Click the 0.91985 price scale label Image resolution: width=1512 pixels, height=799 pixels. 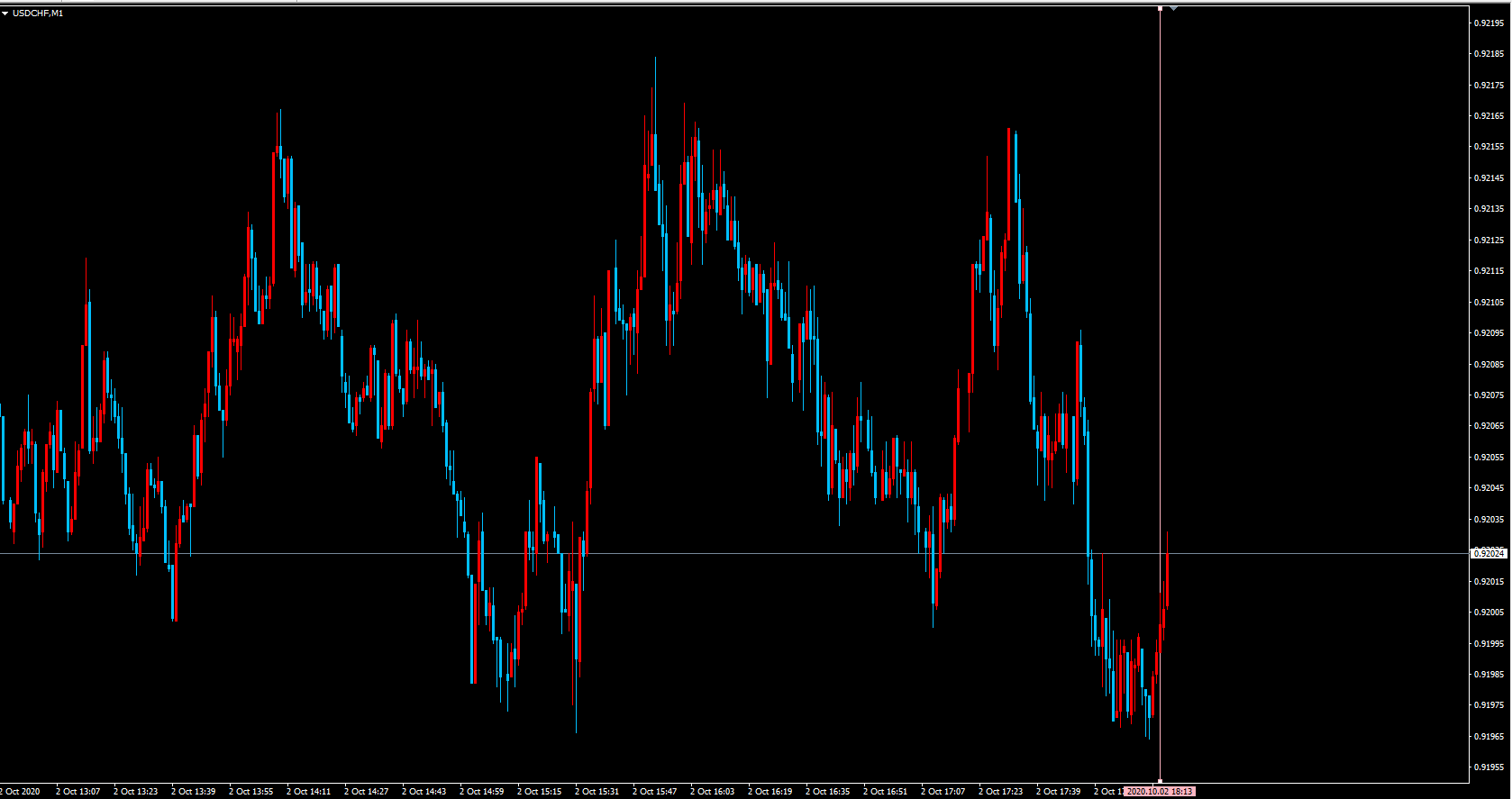click(1489, 675)
